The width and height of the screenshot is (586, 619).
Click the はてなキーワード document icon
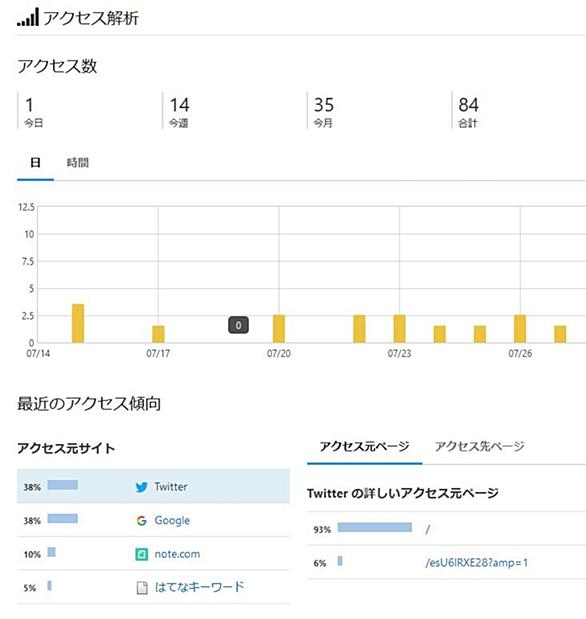tap(142, 588)
